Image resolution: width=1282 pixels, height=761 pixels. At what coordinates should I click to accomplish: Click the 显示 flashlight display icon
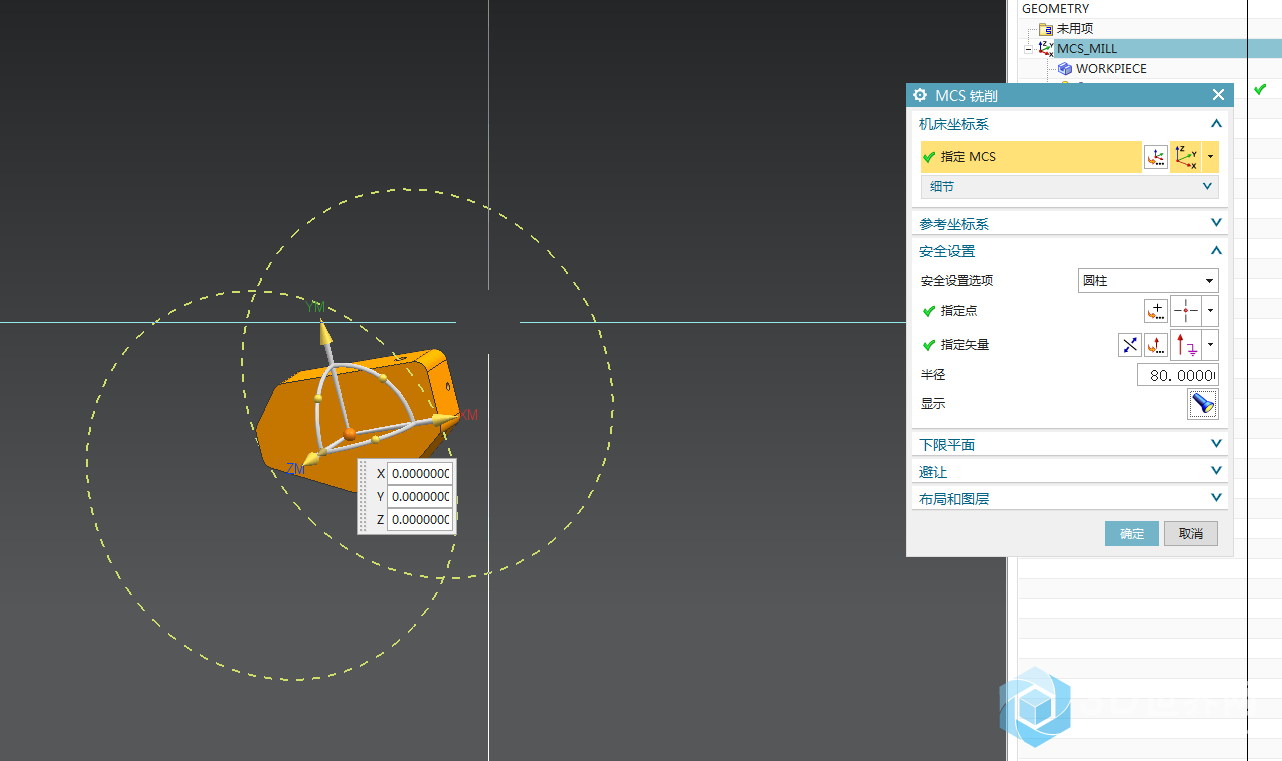click(1203, 404)
